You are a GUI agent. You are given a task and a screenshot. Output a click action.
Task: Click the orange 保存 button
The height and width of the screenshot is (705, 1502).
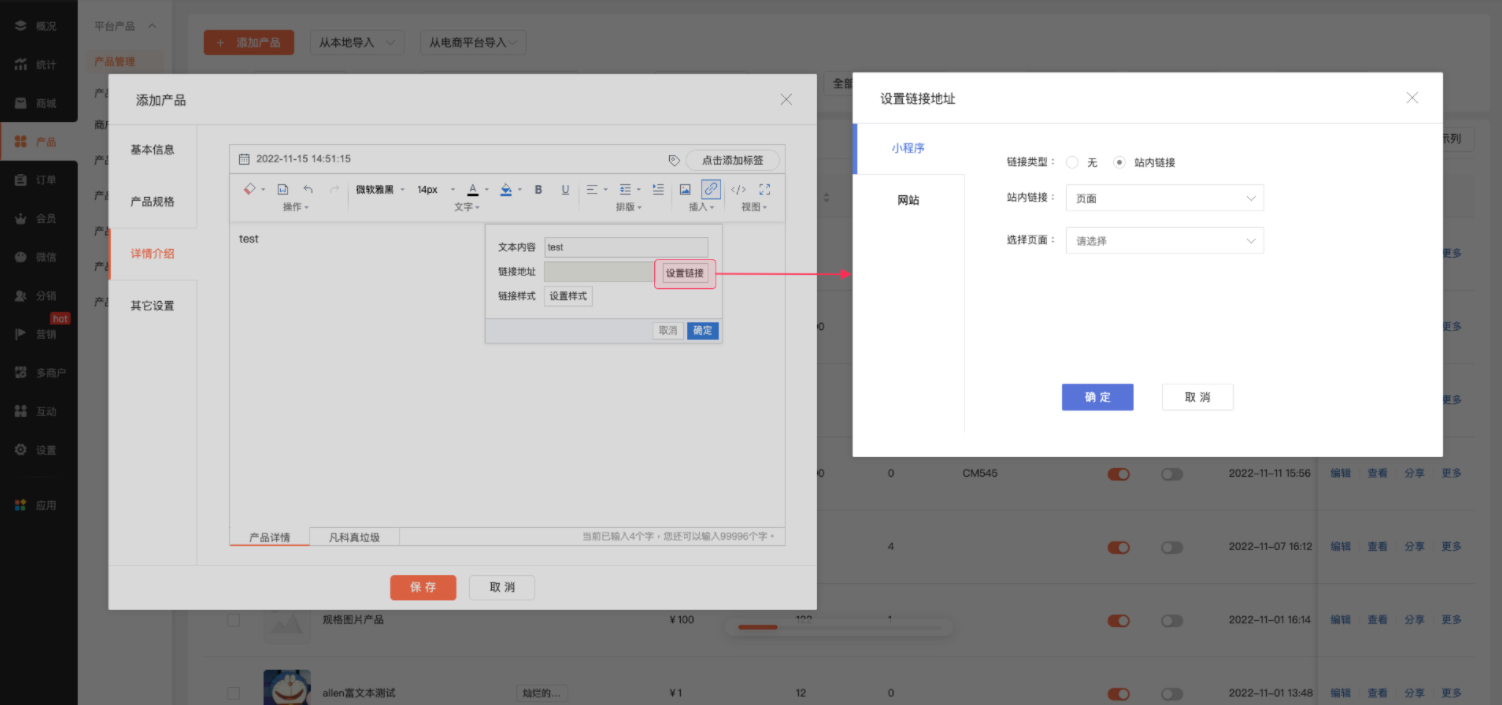click(423, 587)
